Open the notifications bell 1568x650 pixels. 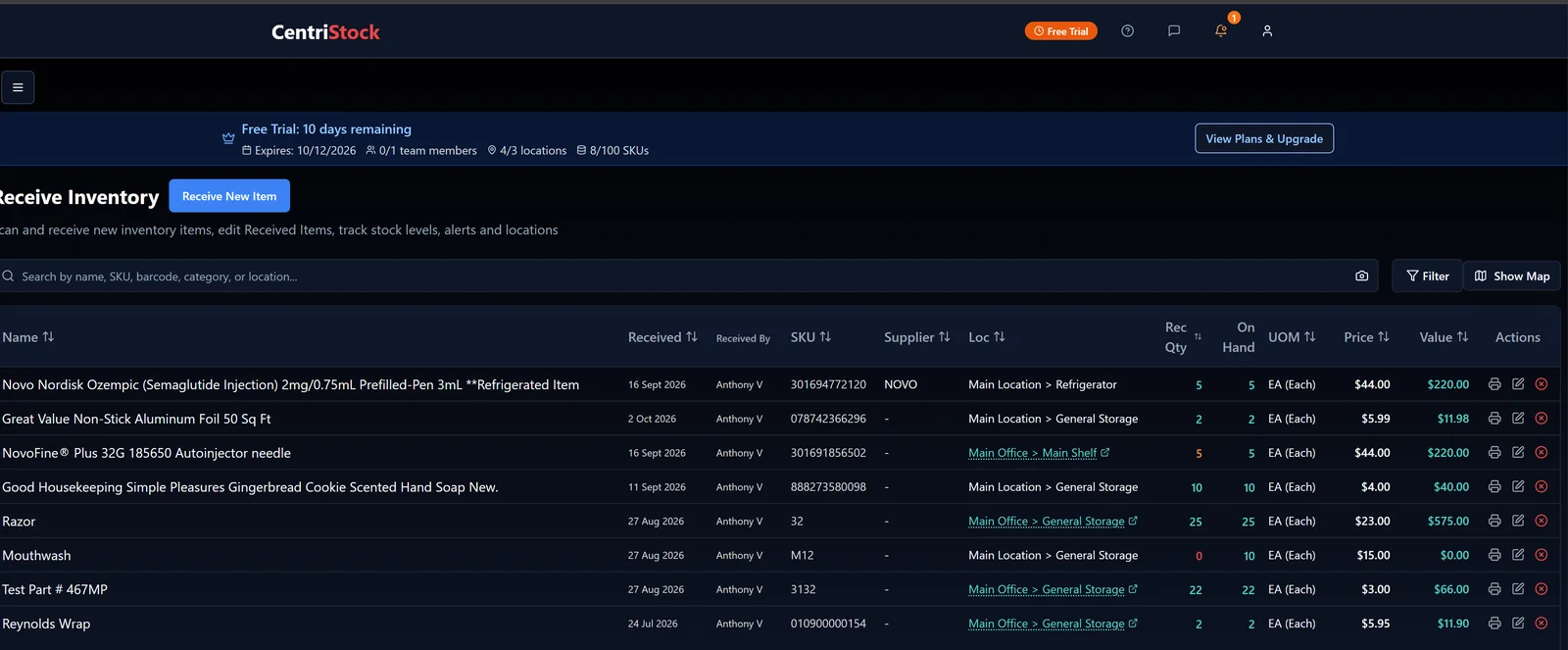pyautogui.click(x=1221, y=31)
